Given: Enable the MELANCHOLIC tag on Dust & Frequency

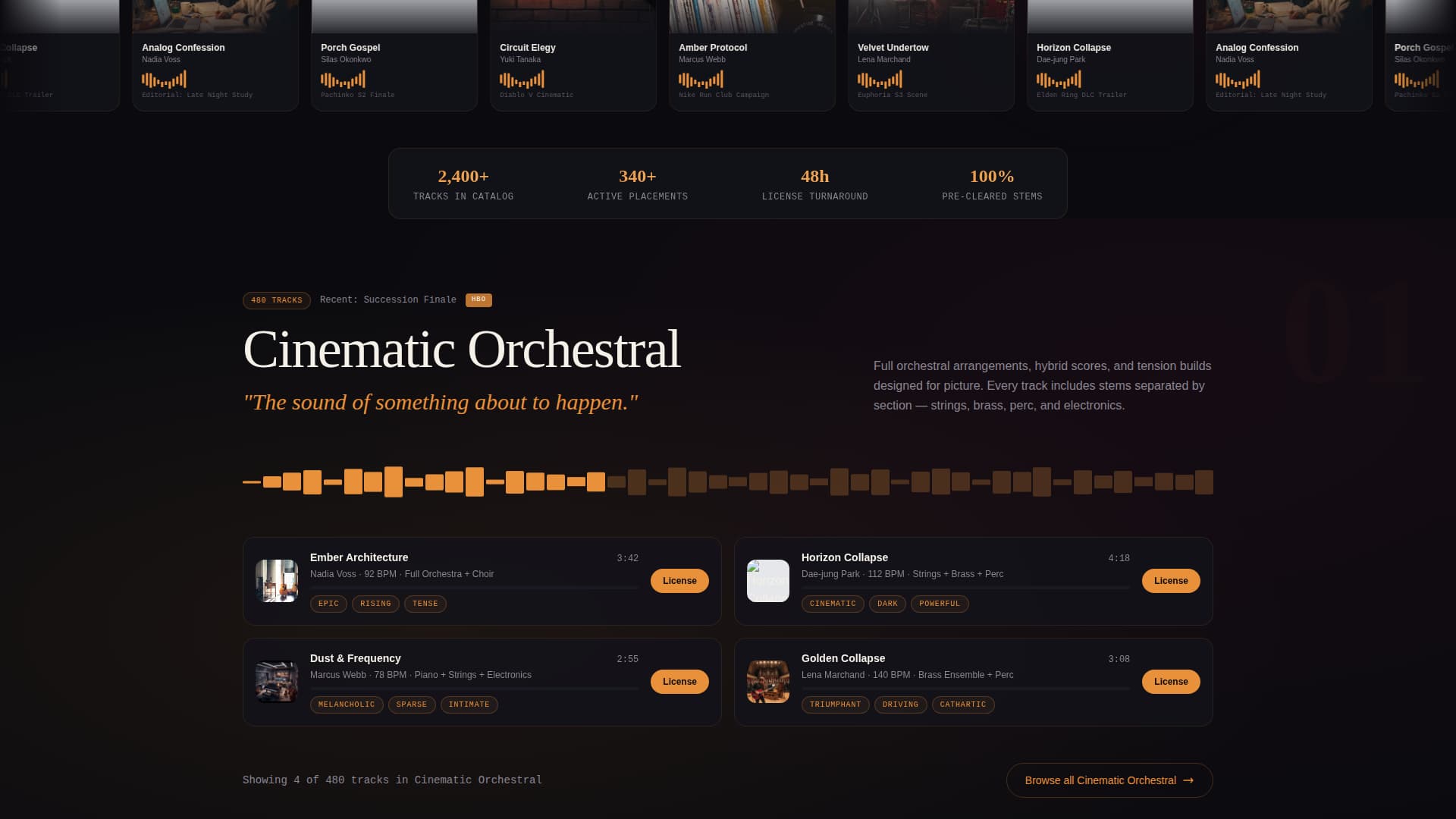Looking at the screenshot, I should click(346, 704).
